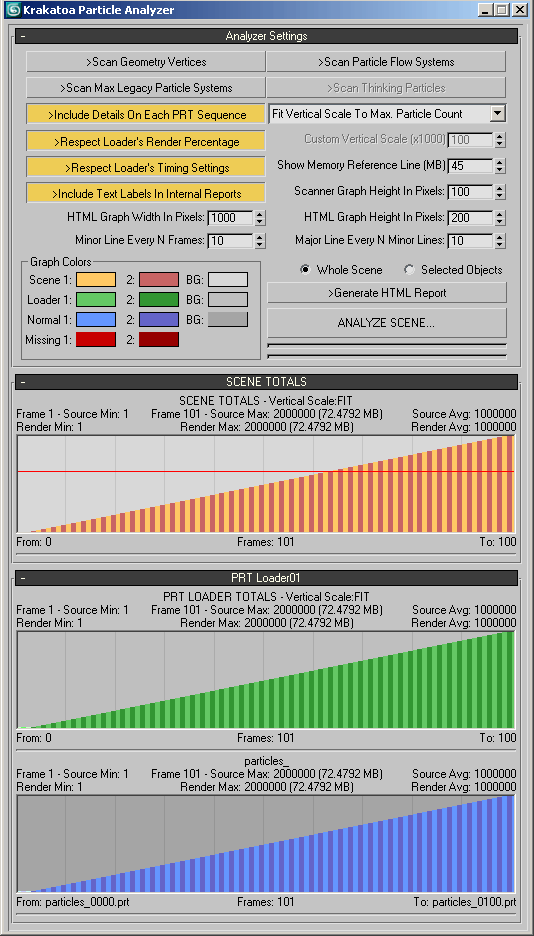The height and width of the screenshot is (936, 534).
Task: Pick the Scene 1 orange color swatch
Action: [96, 279]
